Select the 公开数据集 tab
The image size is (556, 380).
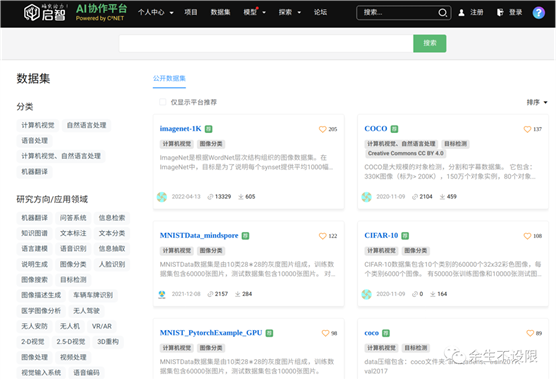[169, 78]
